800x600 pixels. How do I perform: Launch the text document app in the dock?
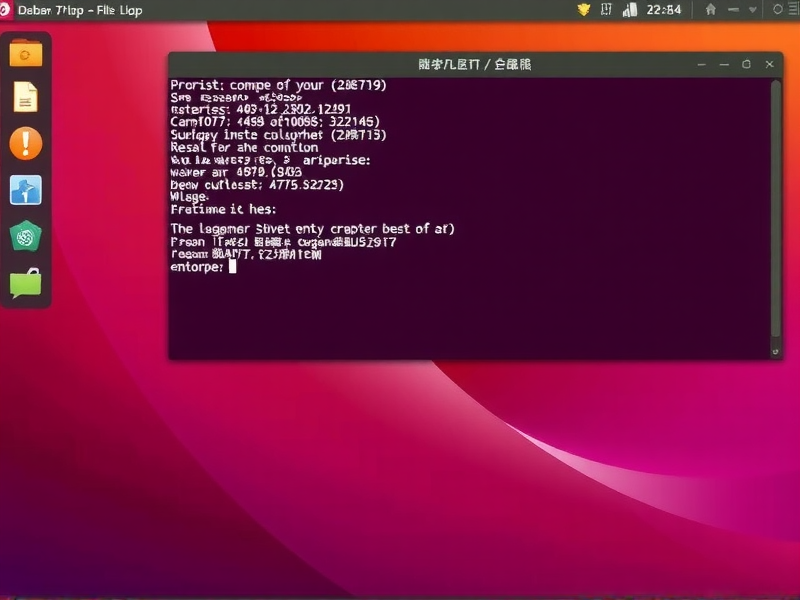pyautogui.click(x=25, y=97)
